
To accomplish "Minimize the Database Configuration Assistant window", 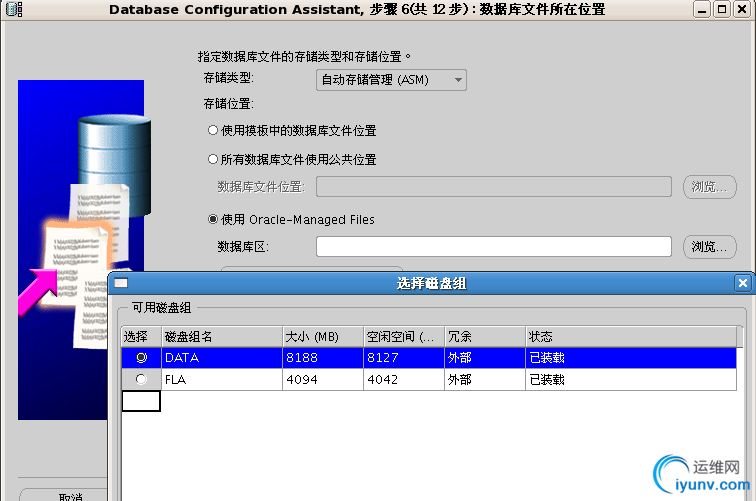I will click(702, 9).
